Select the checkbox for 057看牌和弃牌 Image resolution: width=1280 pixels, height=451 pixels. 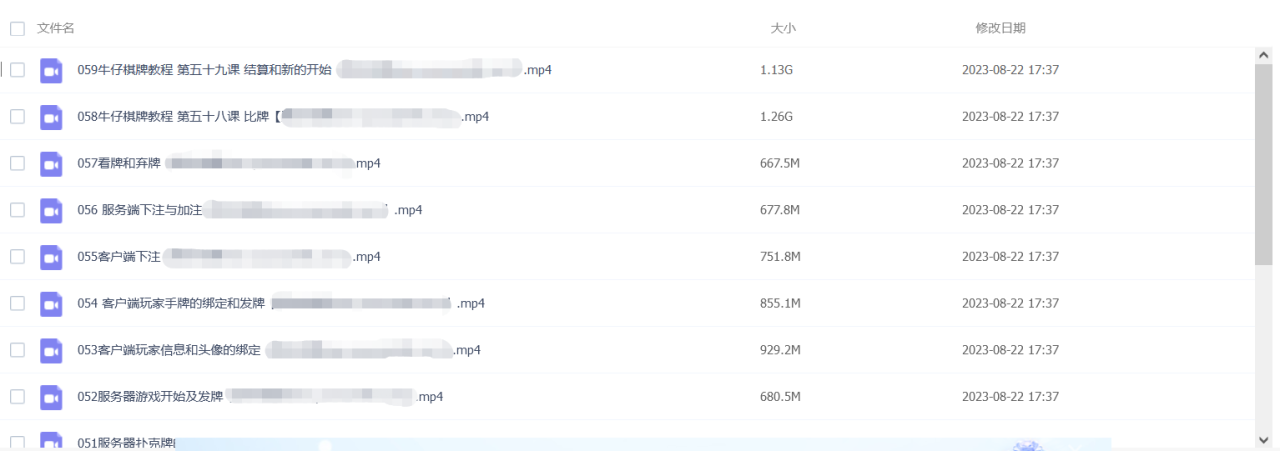tap(17, 163)
